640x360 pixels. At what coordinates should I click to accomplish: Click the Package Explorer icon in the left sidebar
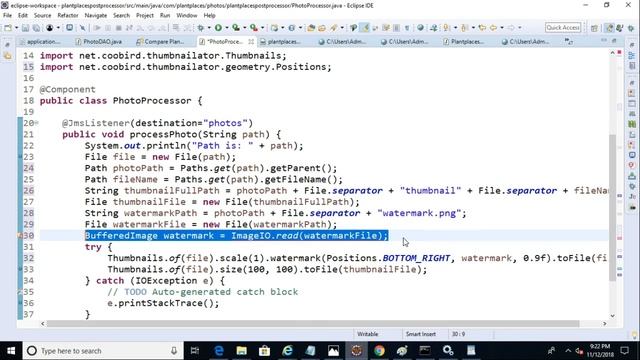(x=7, y=56)
